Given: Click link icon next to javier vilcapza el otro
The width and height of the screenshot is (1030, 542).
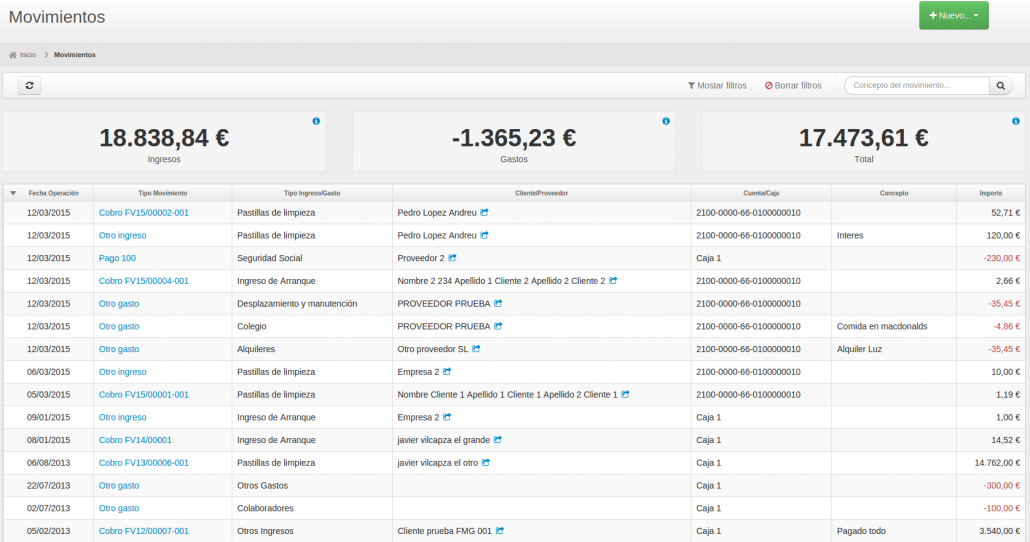Looking at the screenshot, I should pyautogui.click(x=486, y=463).
